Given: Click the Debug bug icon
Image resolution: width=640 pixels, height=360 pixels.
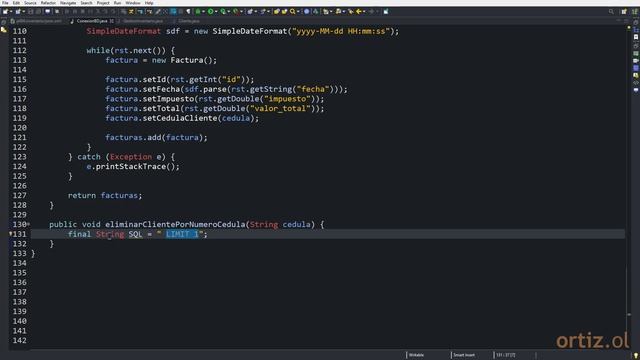Looking at the screenshot, I should click(x=198, y=11).
